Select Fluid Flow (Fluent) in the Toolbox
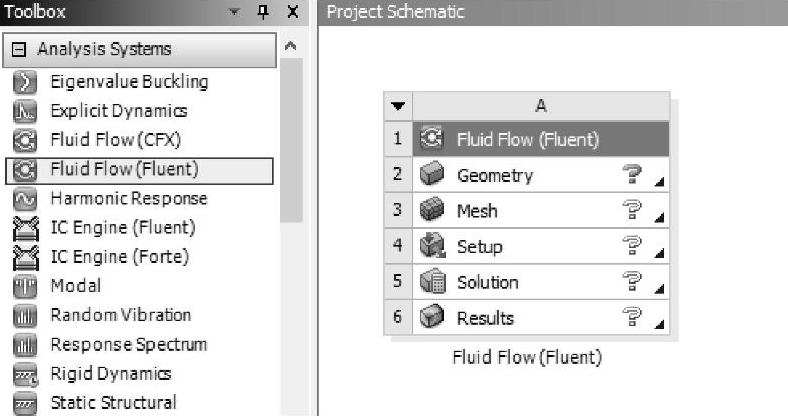The image size is (788, 416). 124,169
